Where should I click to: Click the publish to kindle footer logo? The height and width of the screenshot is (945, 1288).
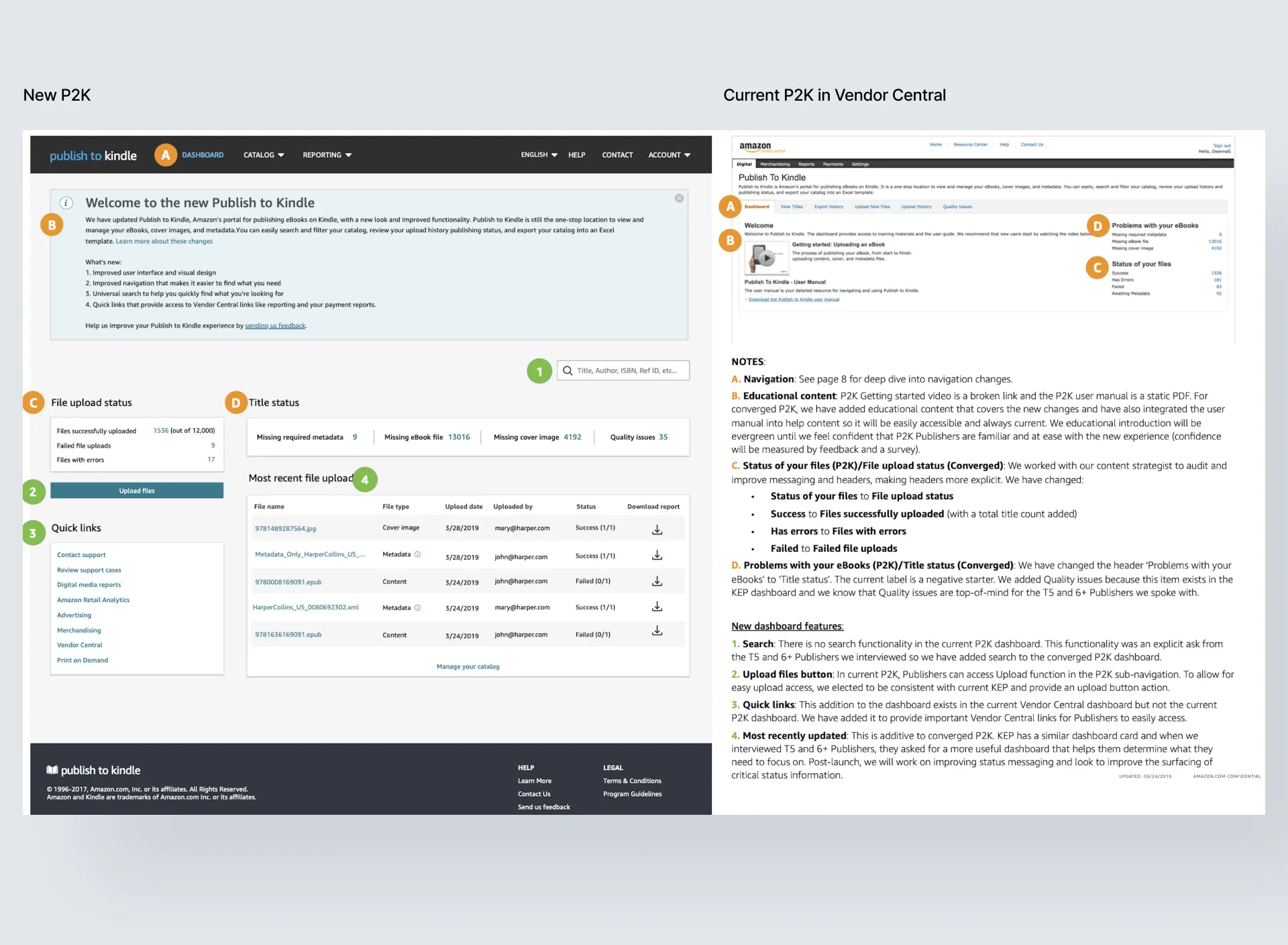(x=93, y=770)
